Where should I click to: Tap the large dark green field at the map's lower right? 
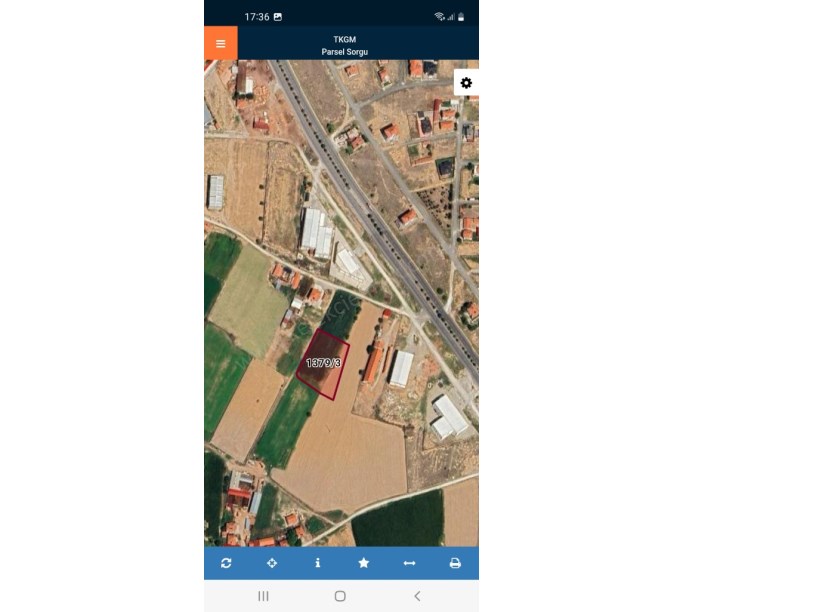pos(400,520)
